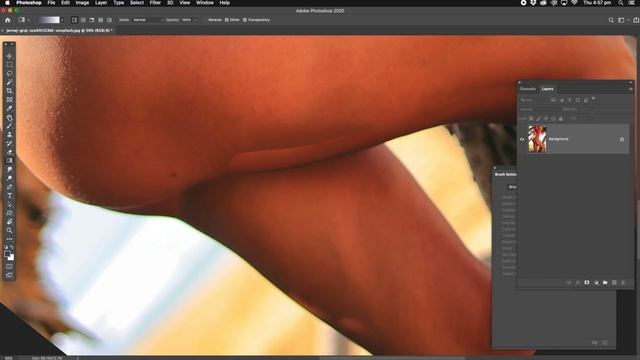Select the Brush tool
Image resolution: width=640 pixels, height=360 pixels.
coord(9,126)
